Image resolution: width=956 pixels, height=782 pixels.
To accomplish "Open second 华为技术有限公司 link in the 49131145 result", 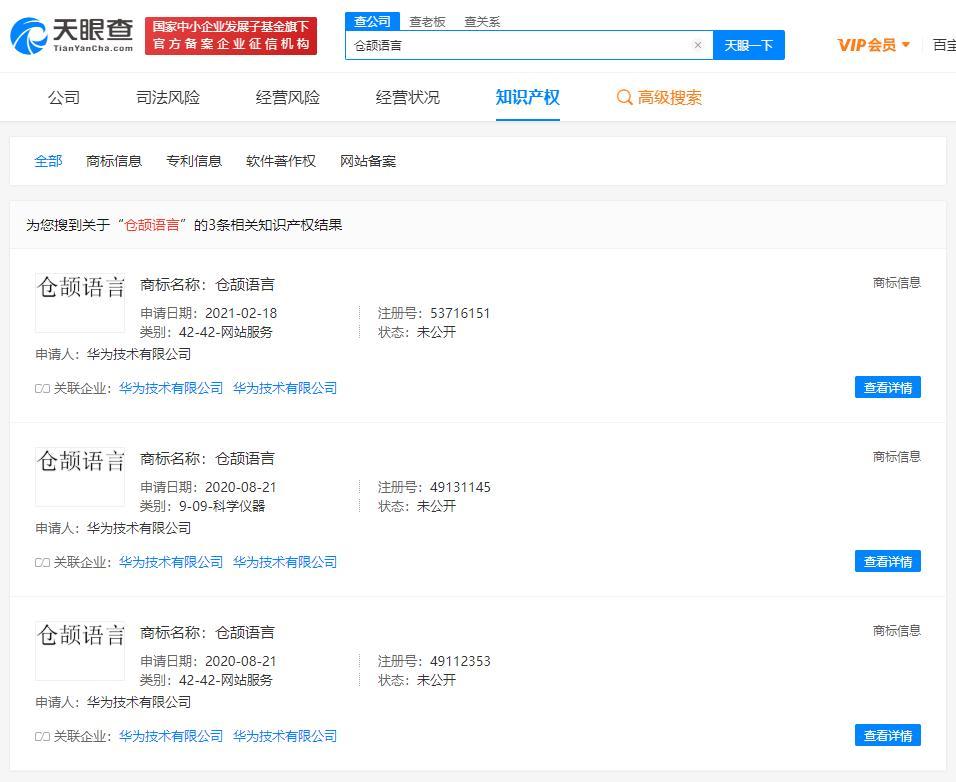I will coord(285,562).
